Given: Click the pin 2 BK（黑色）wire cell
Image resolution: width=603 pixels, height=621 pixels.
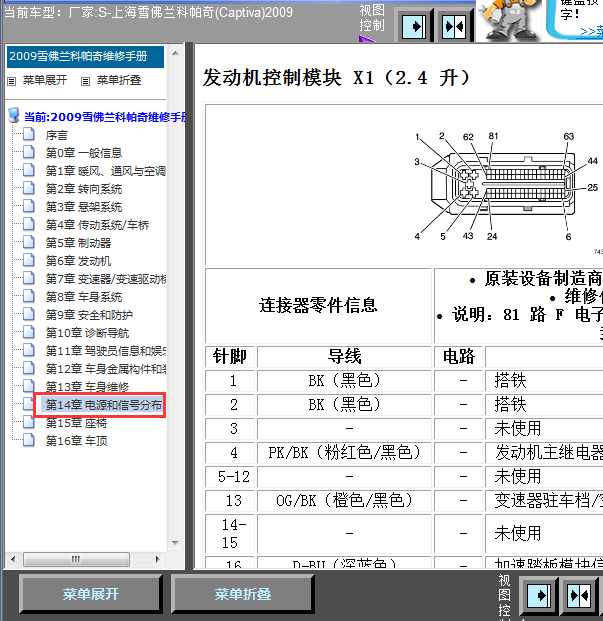Looking at the screenshot, I should tap(344, 405).
